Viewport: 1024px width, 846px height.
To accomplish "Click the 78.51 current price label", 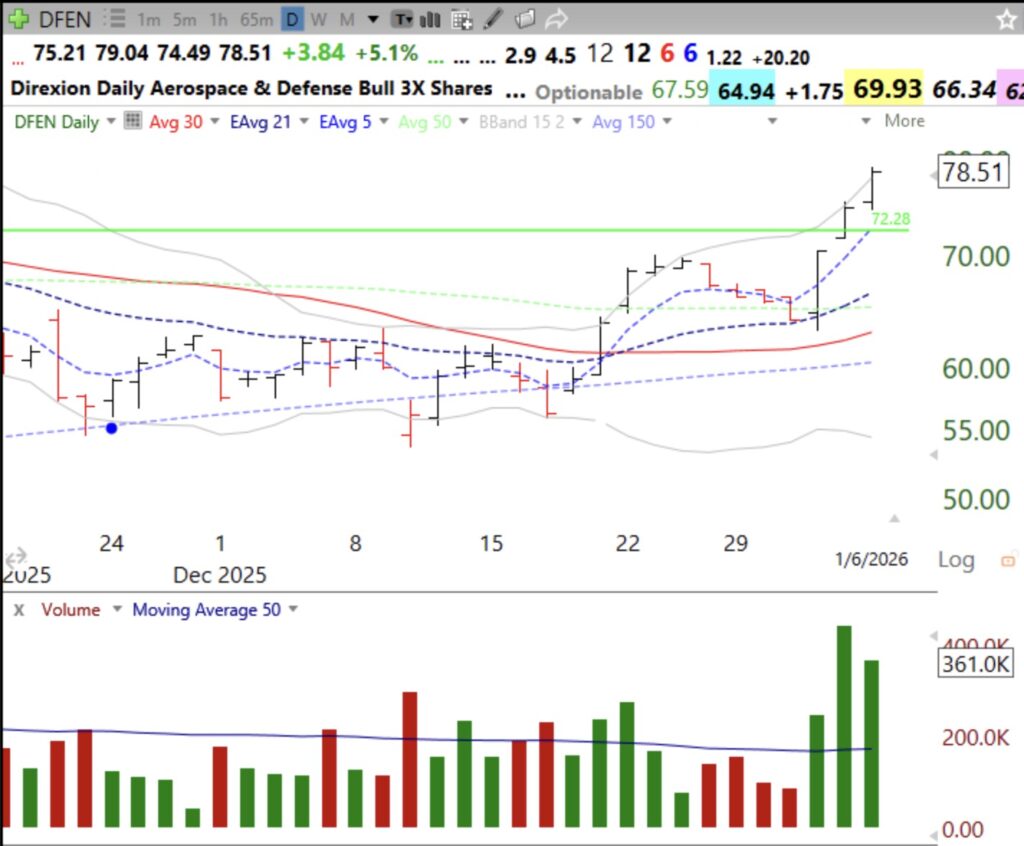I will pos(973,172).
